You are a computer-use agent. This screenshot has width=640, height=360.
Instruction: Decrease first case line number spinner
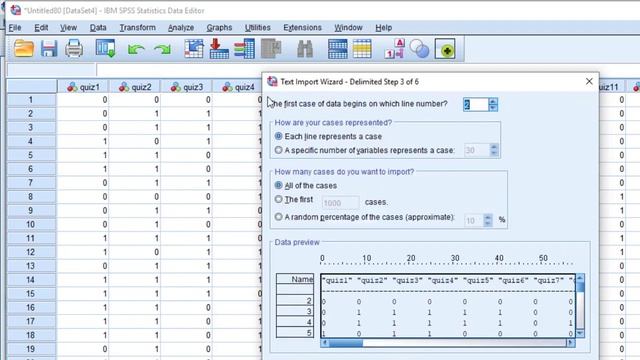click(x=493, y=108)
